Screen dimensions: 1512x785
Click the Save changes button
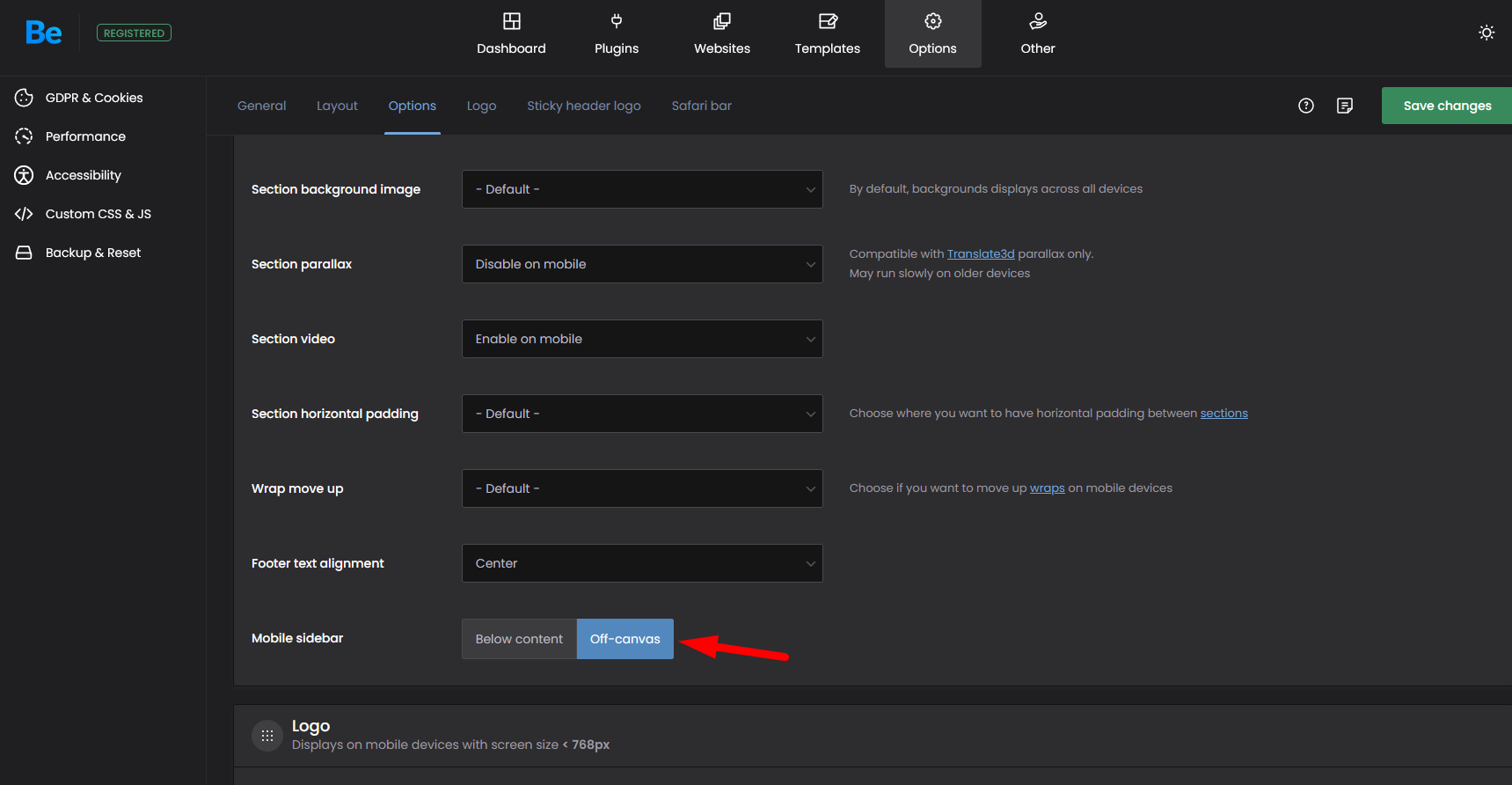pos(1447,106)
